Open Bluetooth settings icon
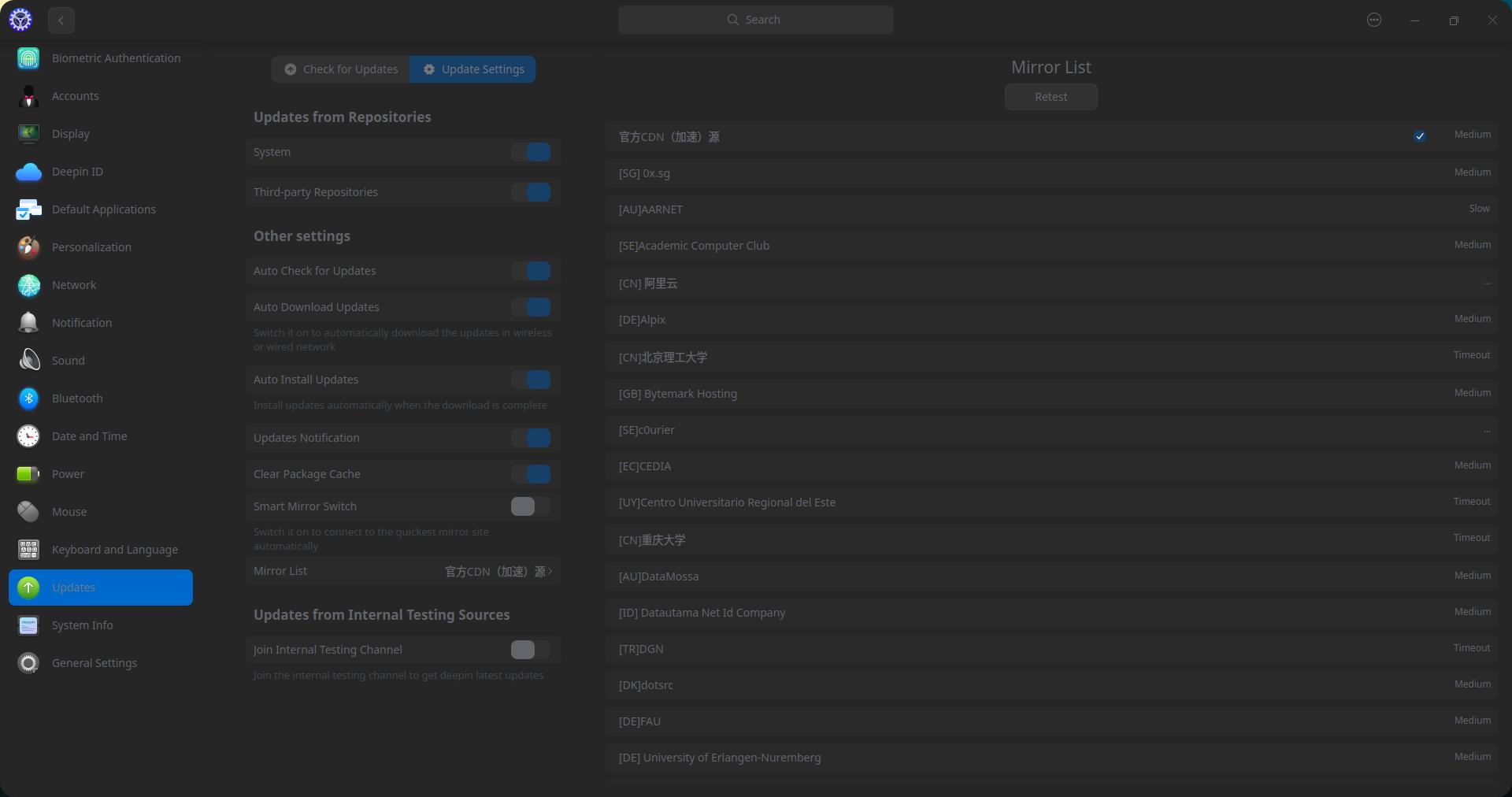The height and width of the screenshot is (797, 1512). (28, 398)
